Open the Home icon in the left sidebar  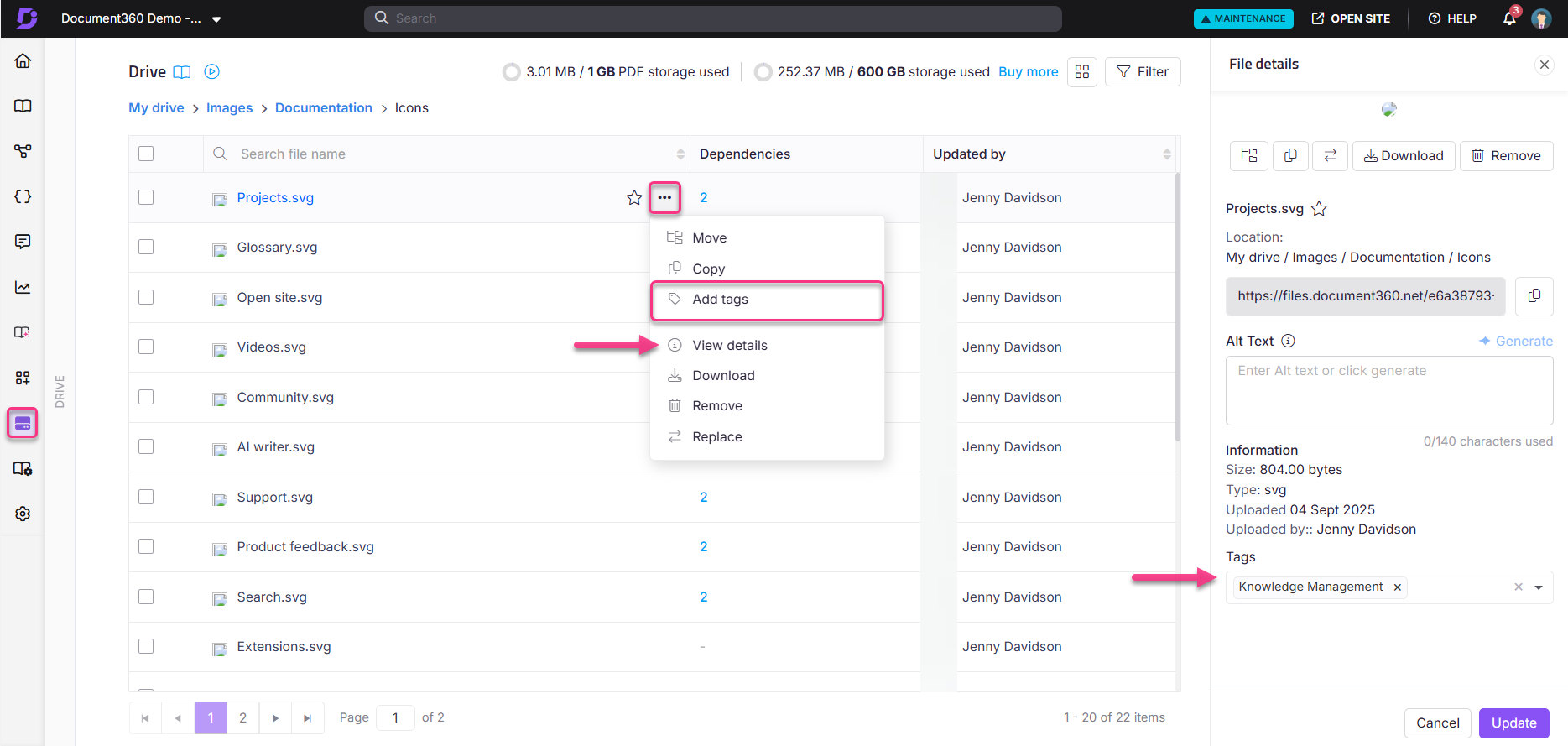pos(23,60)
